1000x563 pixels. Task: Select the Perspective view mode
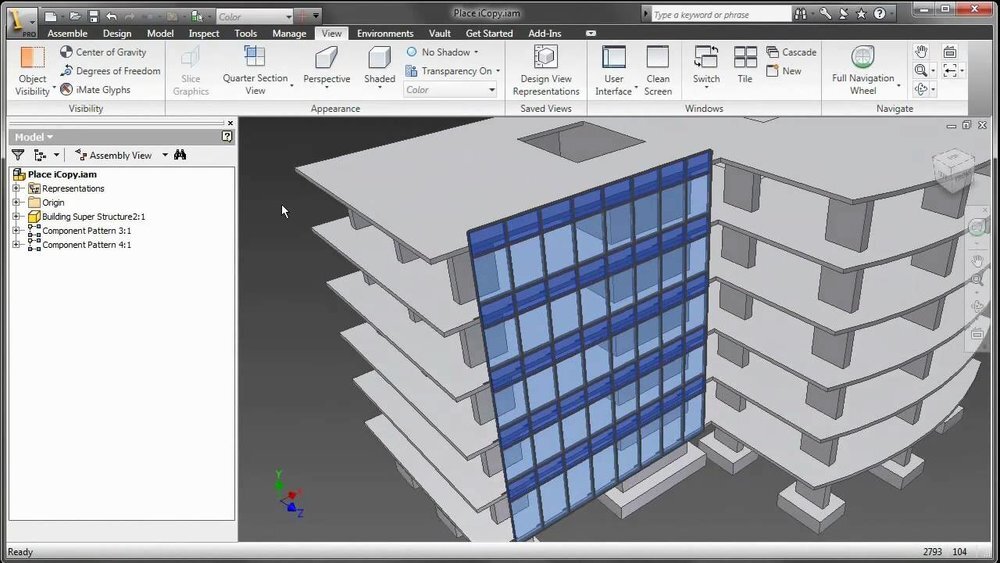coord(327,65)
